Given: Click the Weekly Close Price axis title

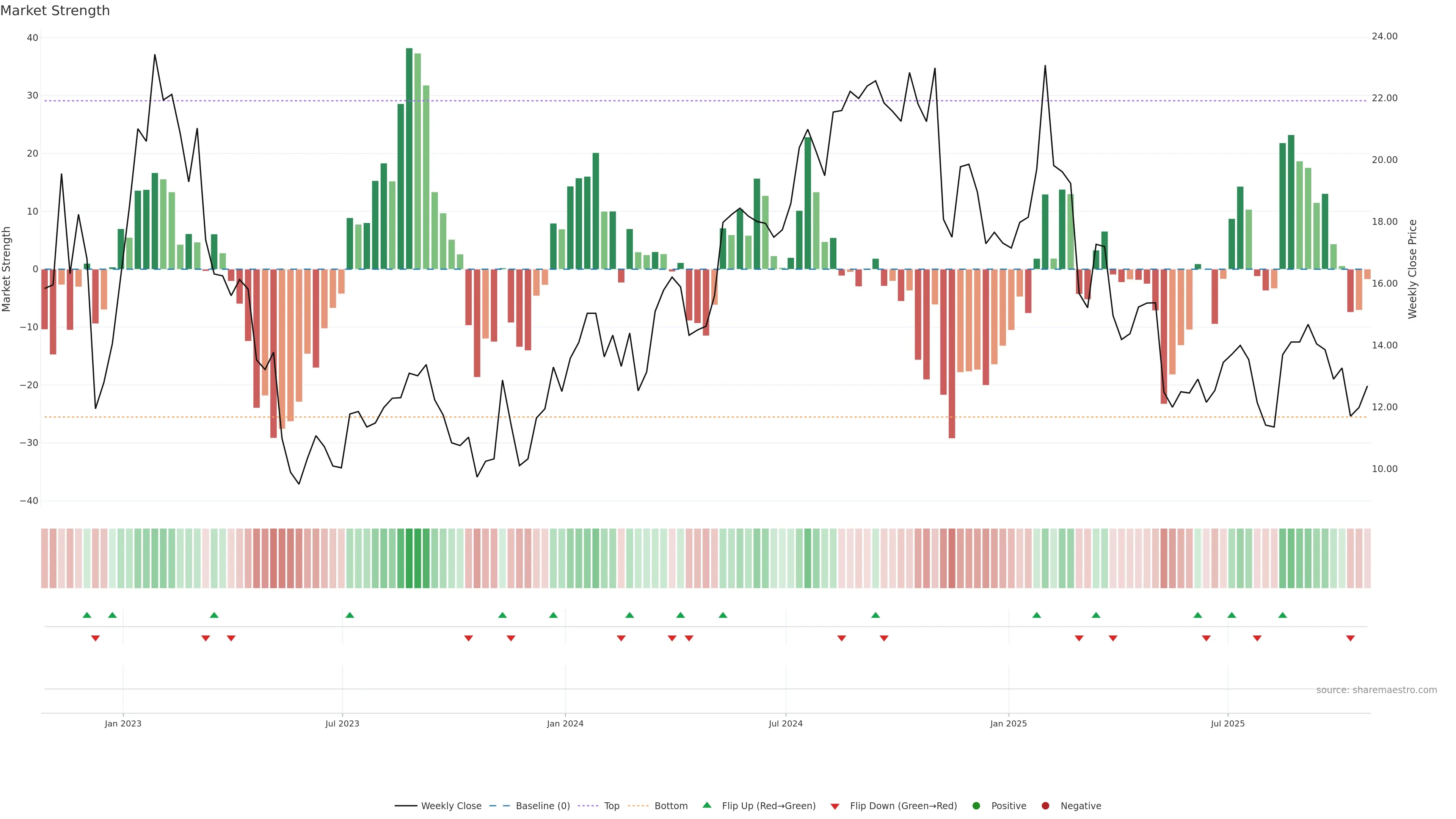Looking at the screenshot, I should click(1412, 269).
